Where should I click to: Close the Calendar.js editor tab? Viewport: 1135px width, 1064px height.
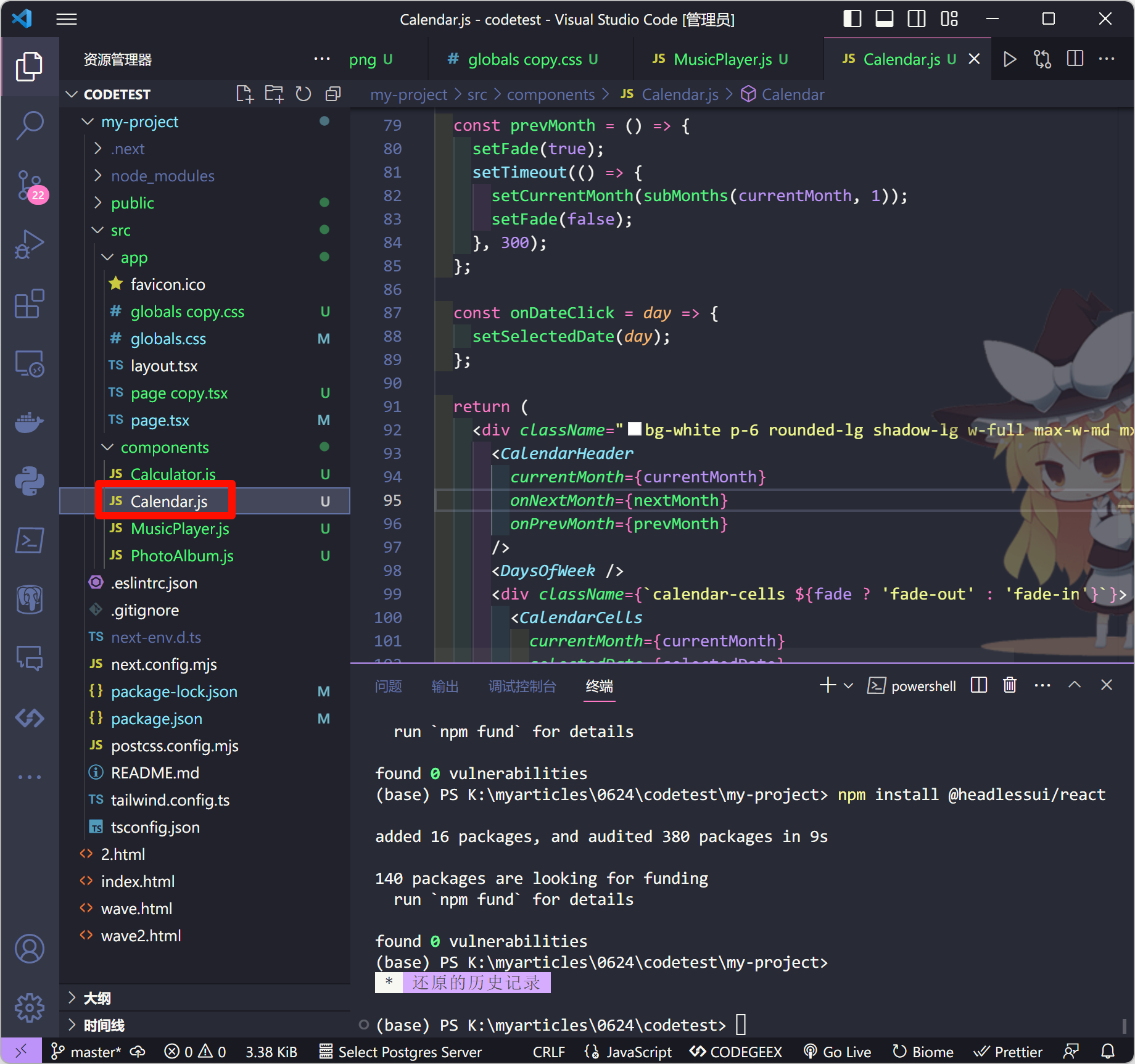coord(975,59)
